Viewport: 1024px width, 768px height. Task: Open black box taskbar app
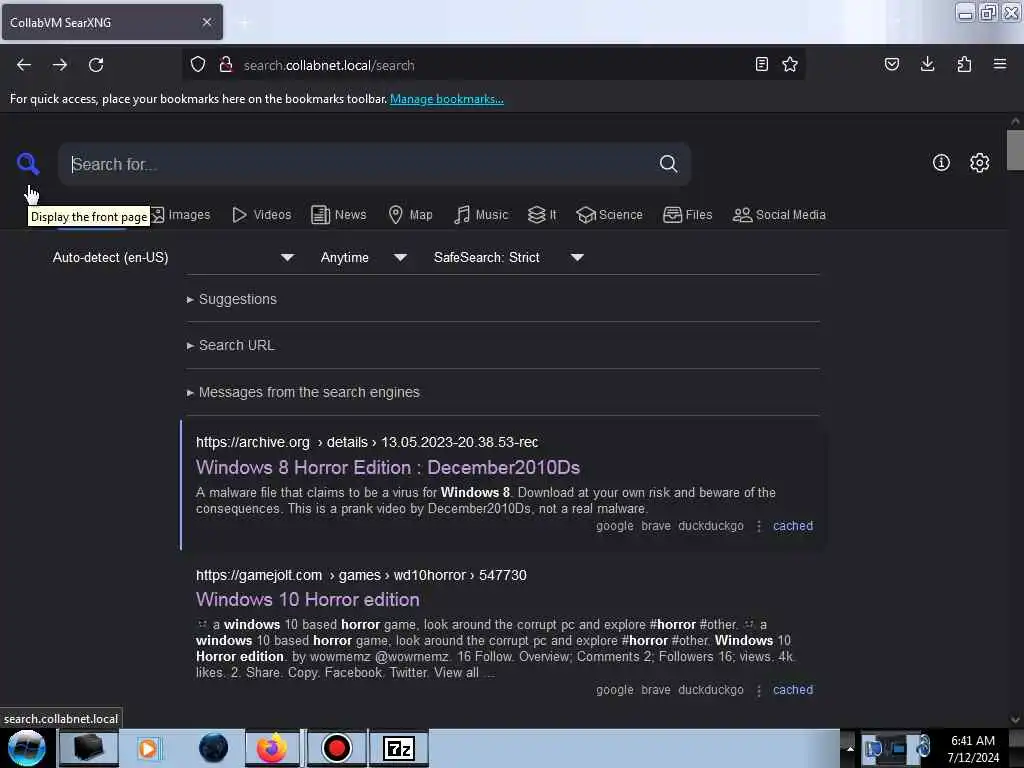(x=88, y=748)
